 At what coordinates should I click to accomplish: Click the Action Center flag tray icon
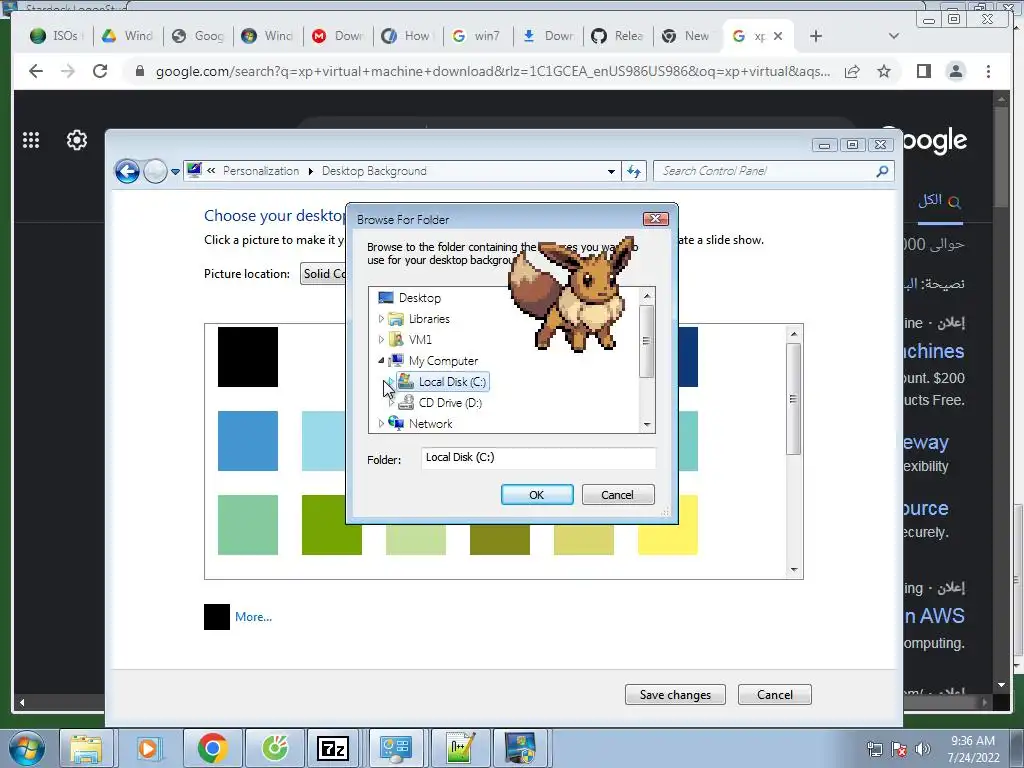pos(899,749)
